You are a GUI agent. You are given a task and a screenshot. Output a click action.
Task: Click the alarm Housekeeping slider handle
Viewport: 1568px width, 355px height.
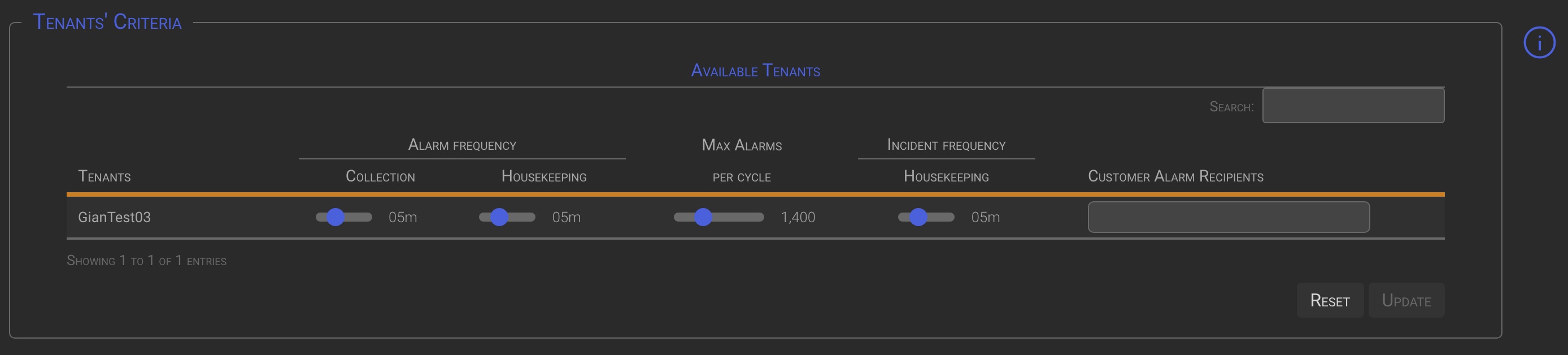click(499, 218)
